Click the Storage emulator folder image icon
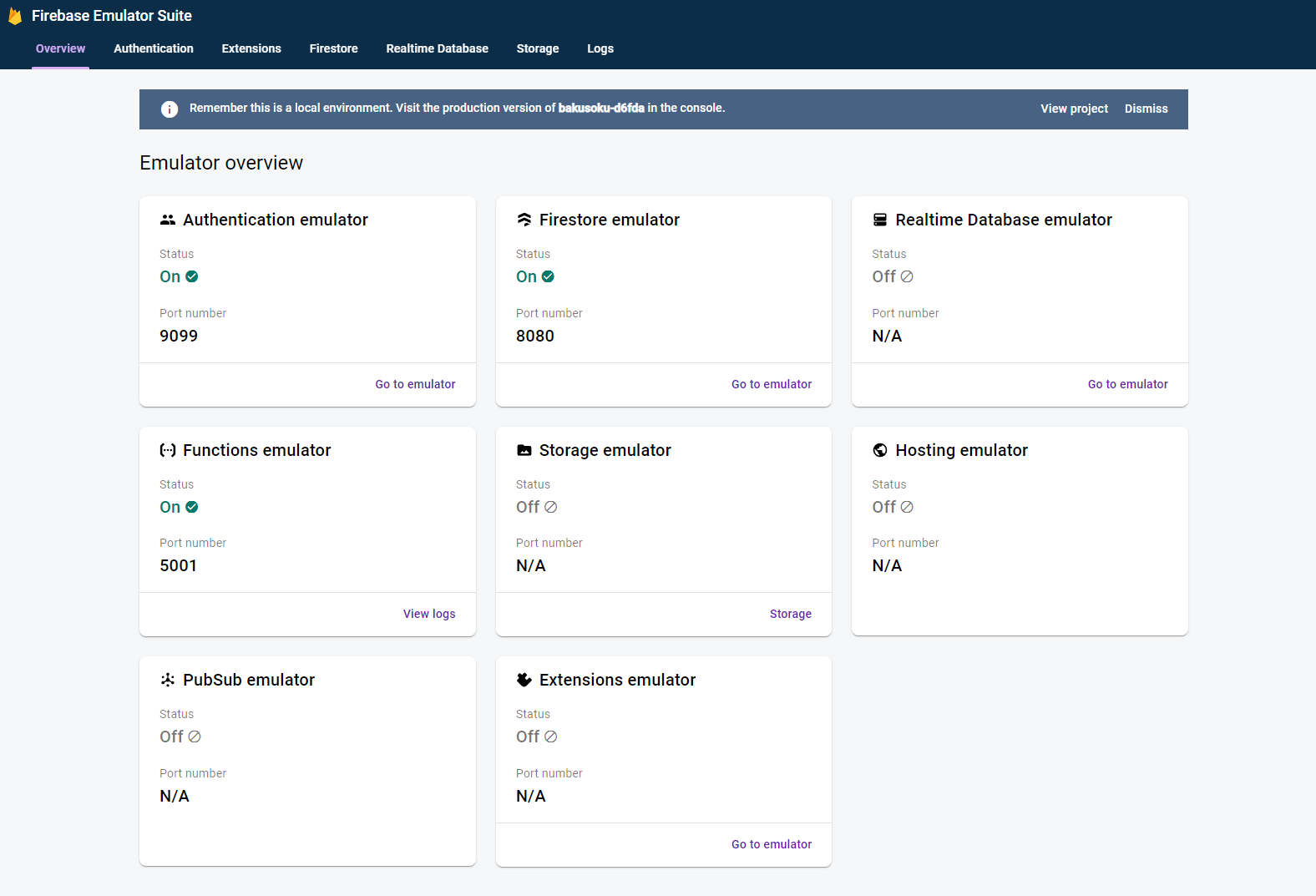1316x896 pixels. [524, 450]
